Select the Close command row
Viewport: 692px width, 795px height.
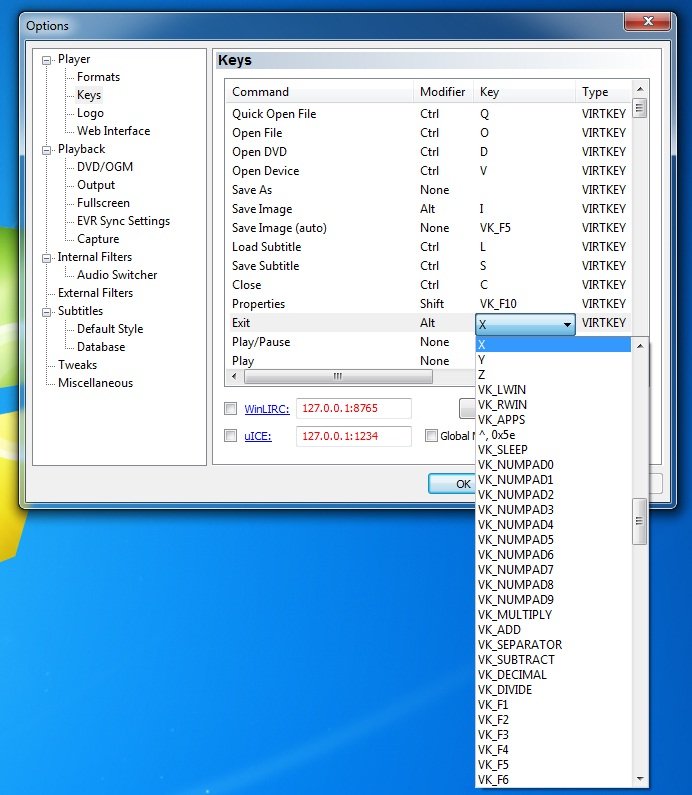(429, 285)
